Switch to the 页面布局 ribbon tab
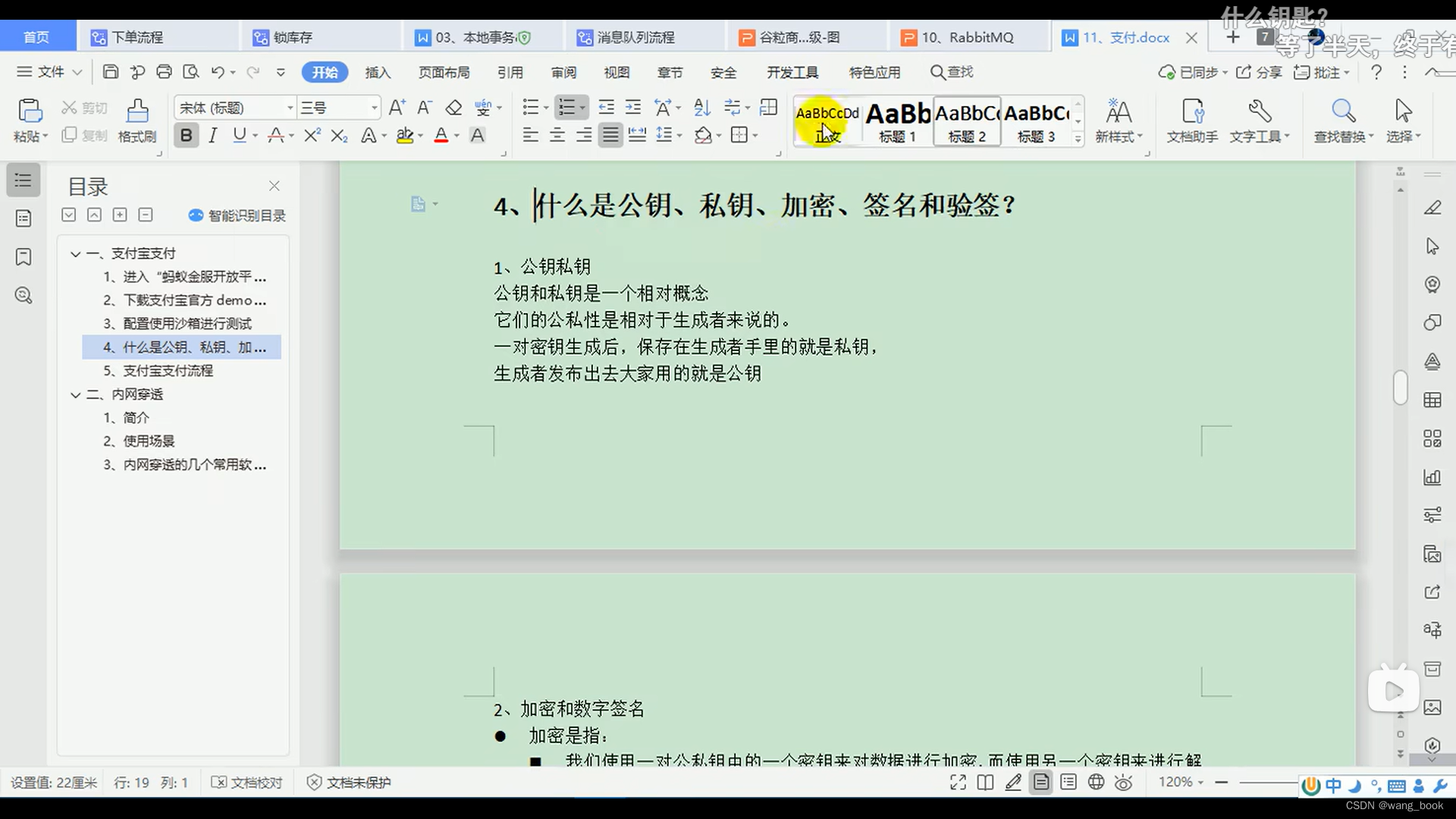This screenshot has width=1456, height=819. [x=444, y=72]
